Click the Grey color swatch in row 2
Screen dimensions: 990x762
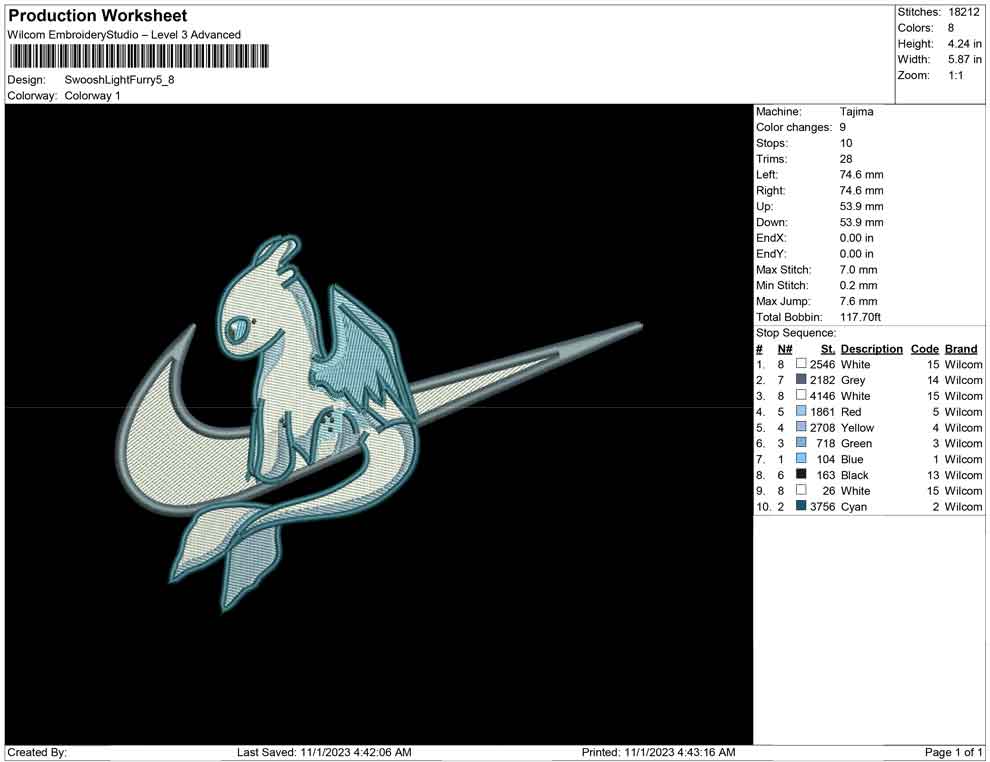click(801, 379)
